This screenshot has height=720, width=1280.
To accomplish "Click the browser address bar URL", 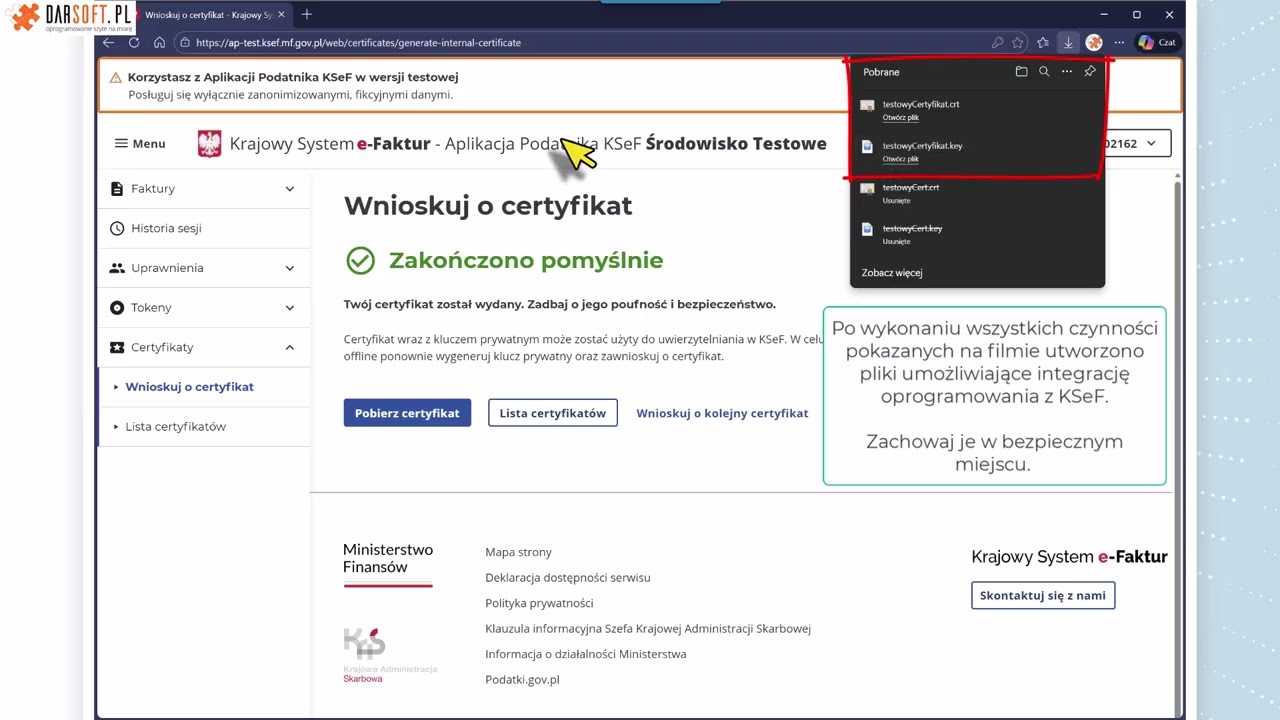I will click(358, 43).
